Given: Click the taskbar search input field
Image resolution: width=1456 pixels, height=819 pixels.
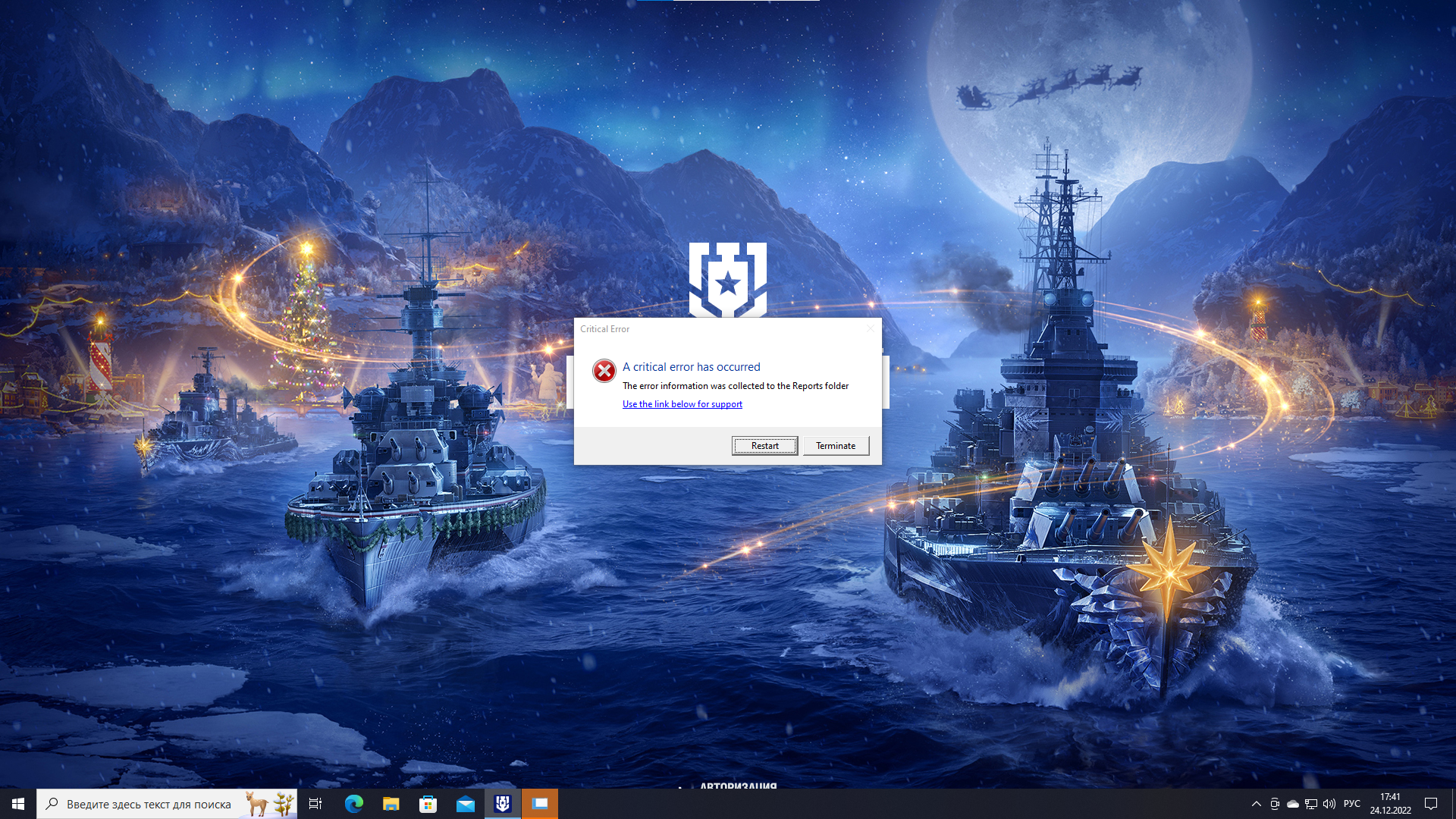Looking at the screenshot, I should click(x=167, y=804).
